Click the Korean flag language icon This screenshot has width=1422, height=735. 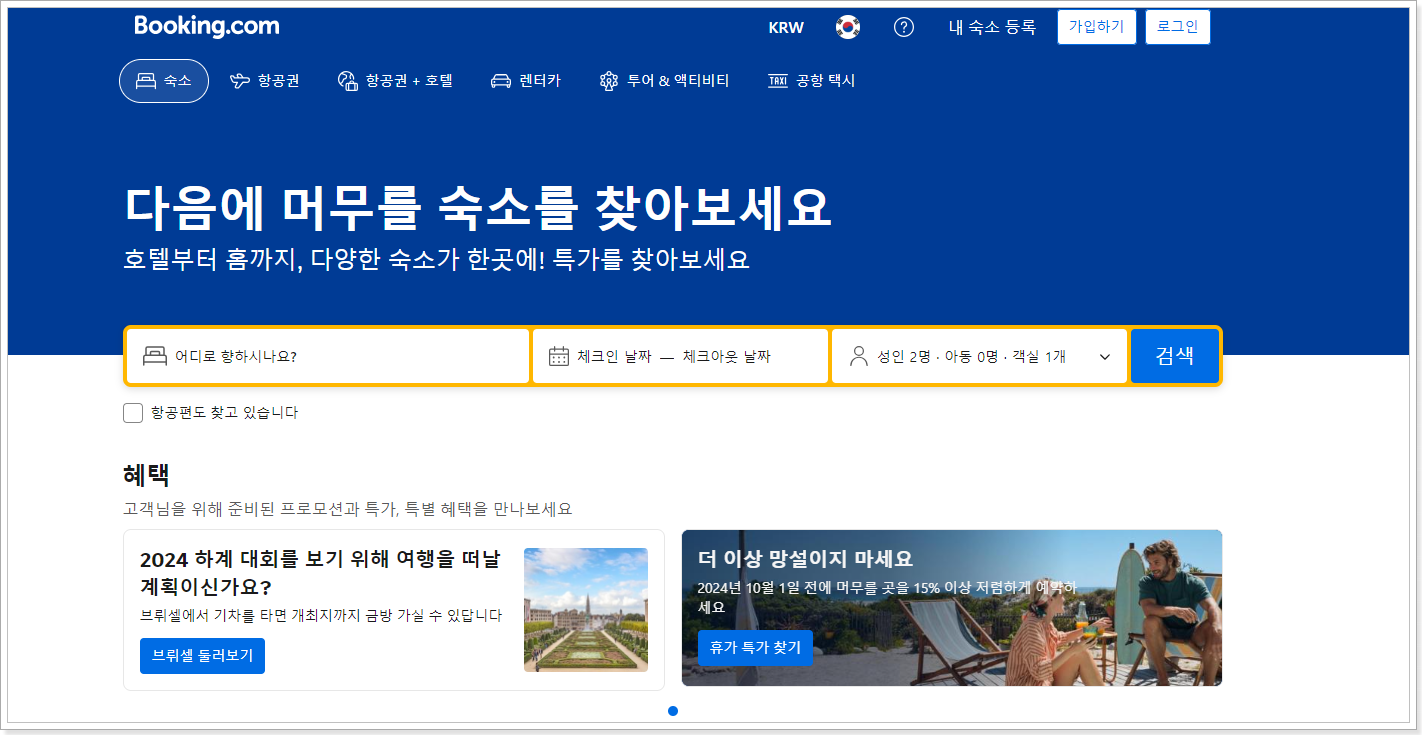pos(848,27)
